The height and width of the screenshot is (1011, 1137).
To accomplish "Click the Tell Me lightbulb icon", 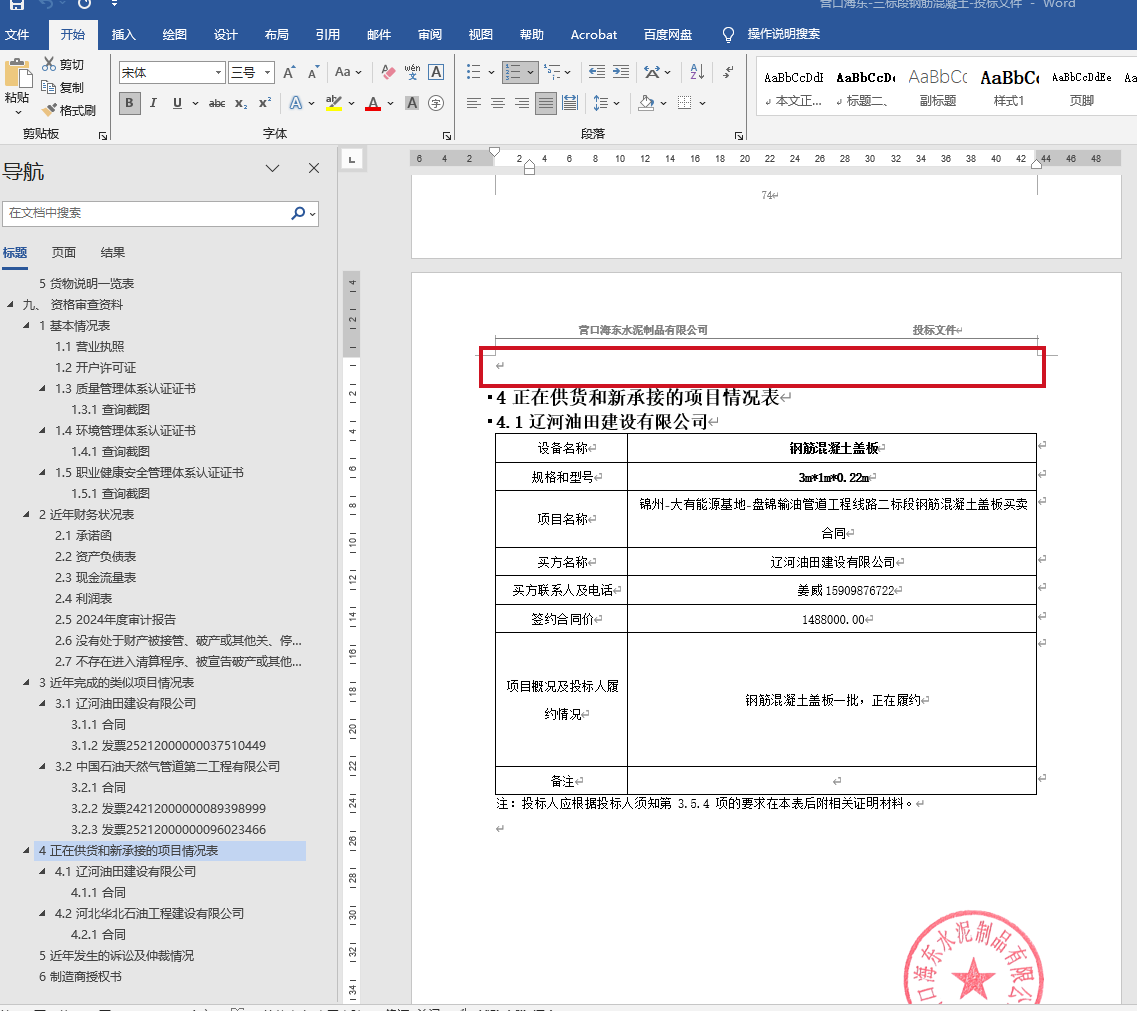I will point(728,34).
